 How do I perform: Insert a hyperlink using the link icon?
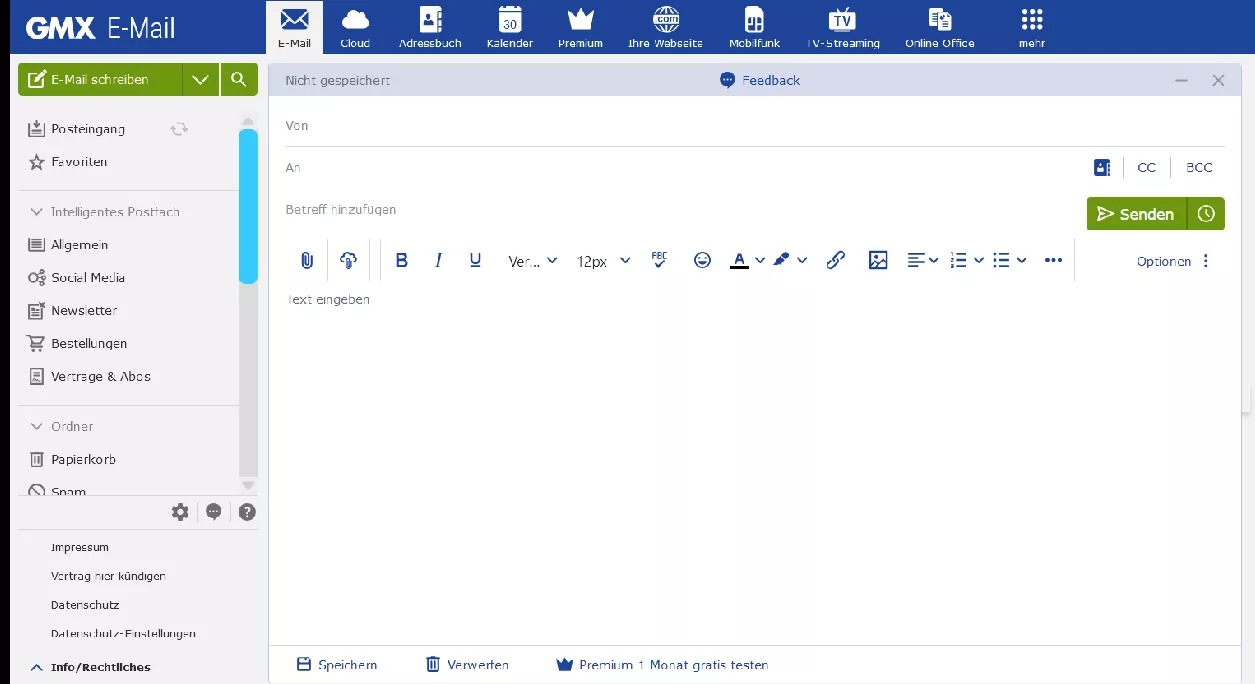click(x=836, y=261)
